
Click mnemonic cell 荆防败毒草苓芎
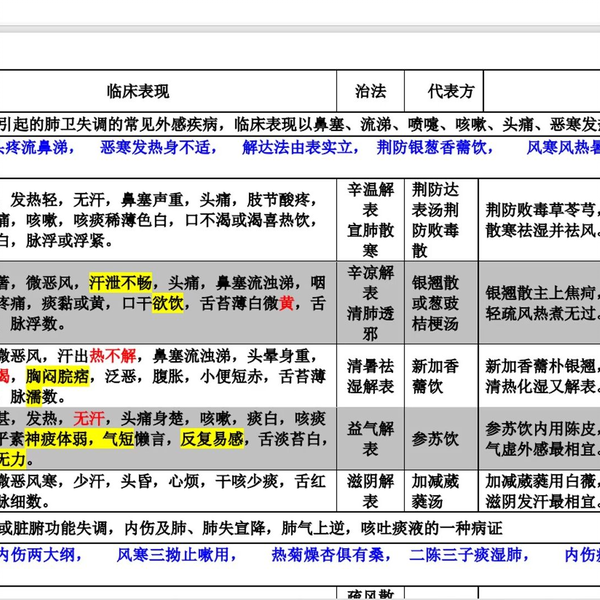pos(539,220)
